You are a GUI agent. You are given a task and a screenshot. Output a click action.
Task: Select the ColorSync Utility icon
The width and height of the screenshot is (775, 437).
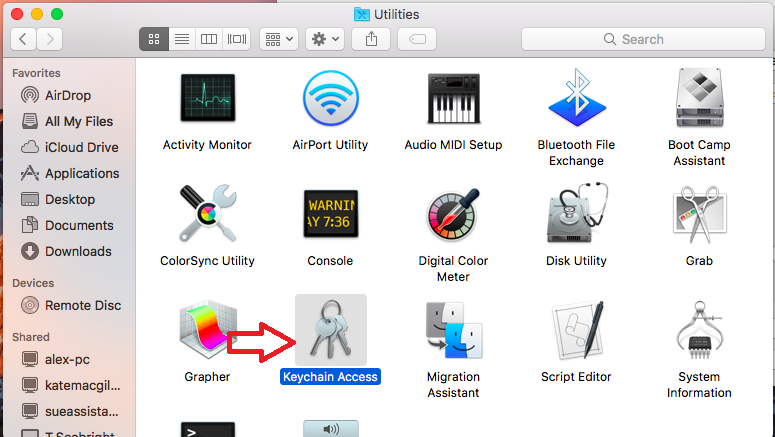pyautogui.click(x=208, y=213)
